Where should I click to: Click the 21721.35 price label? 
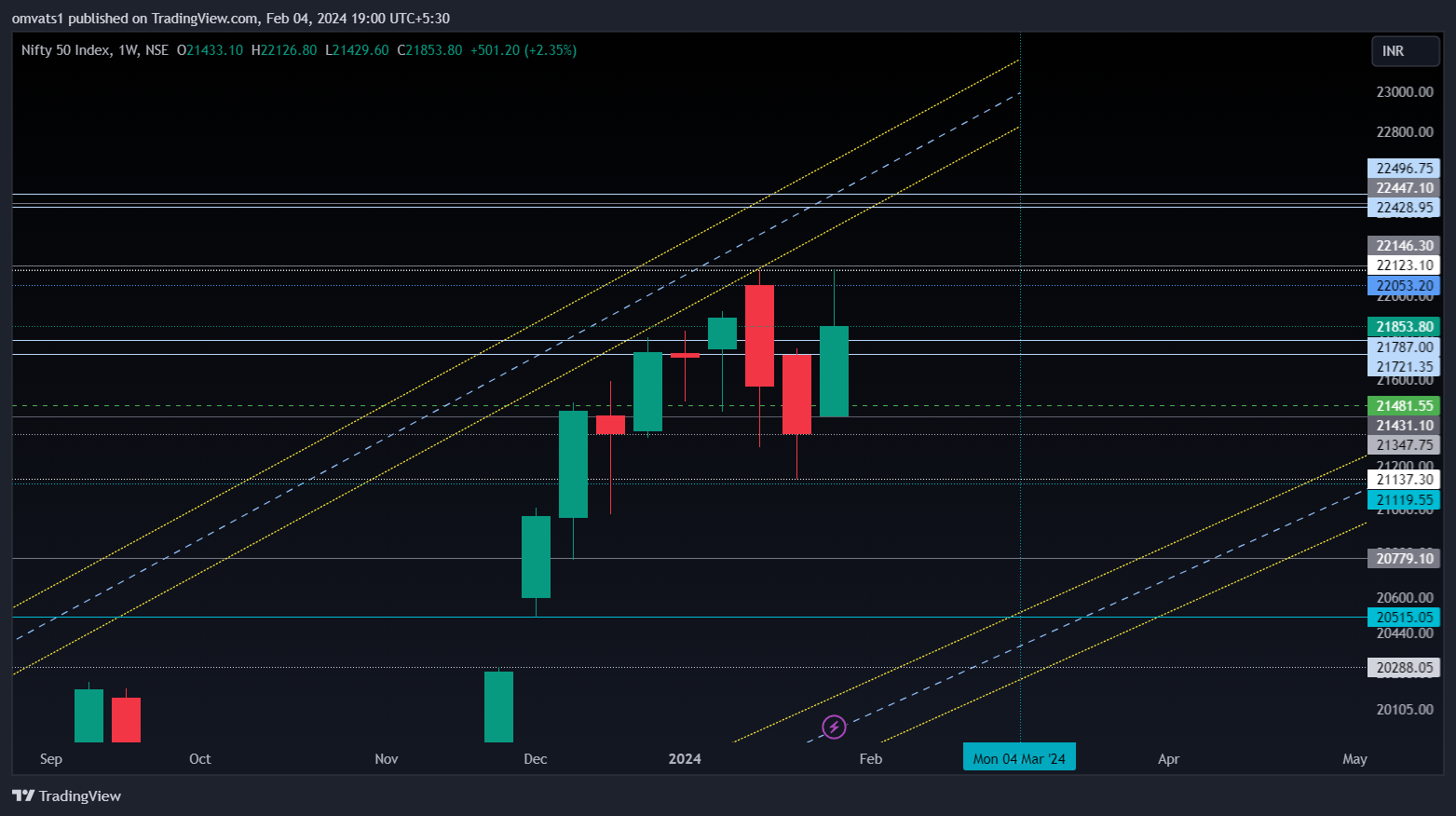[1404, 367]
